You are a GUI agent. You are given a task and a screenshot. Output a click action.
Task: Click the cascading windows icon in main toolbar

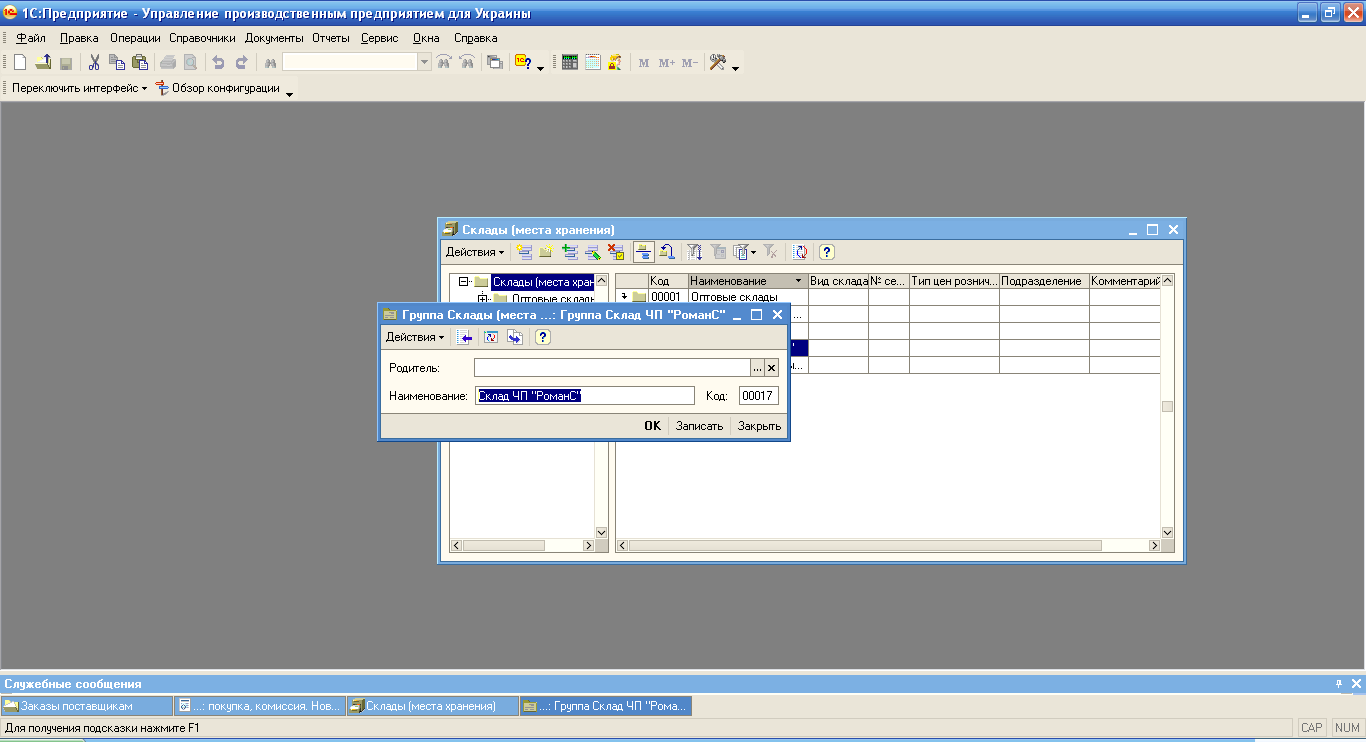pyautogui.click(x=494, y=62)
